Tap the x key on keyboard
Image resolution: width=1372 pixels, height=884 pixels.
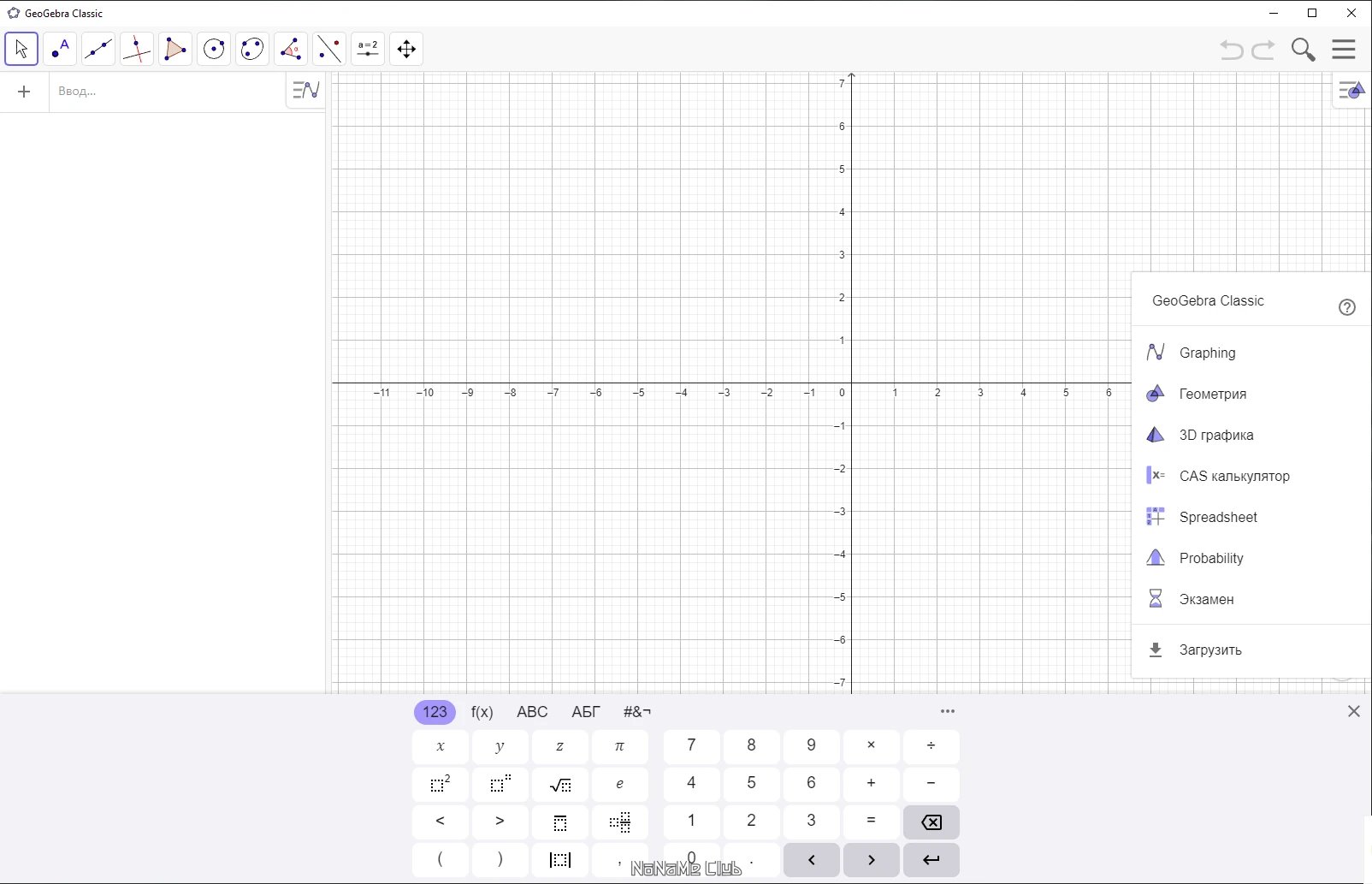(x=441, y=746)
